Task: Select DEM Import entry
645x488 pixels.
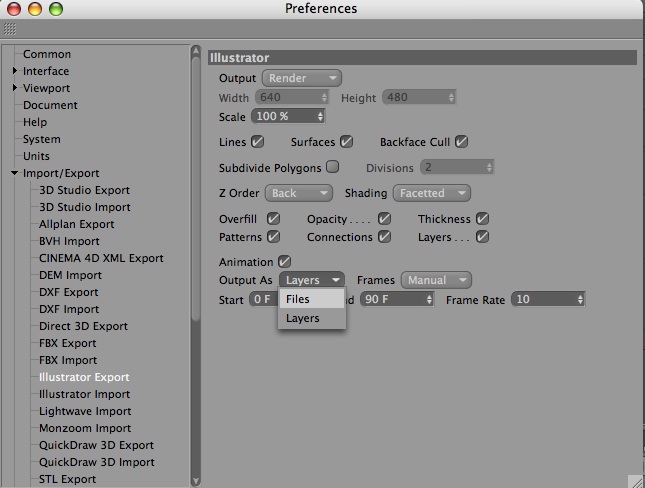Action: tap(70, 275)
